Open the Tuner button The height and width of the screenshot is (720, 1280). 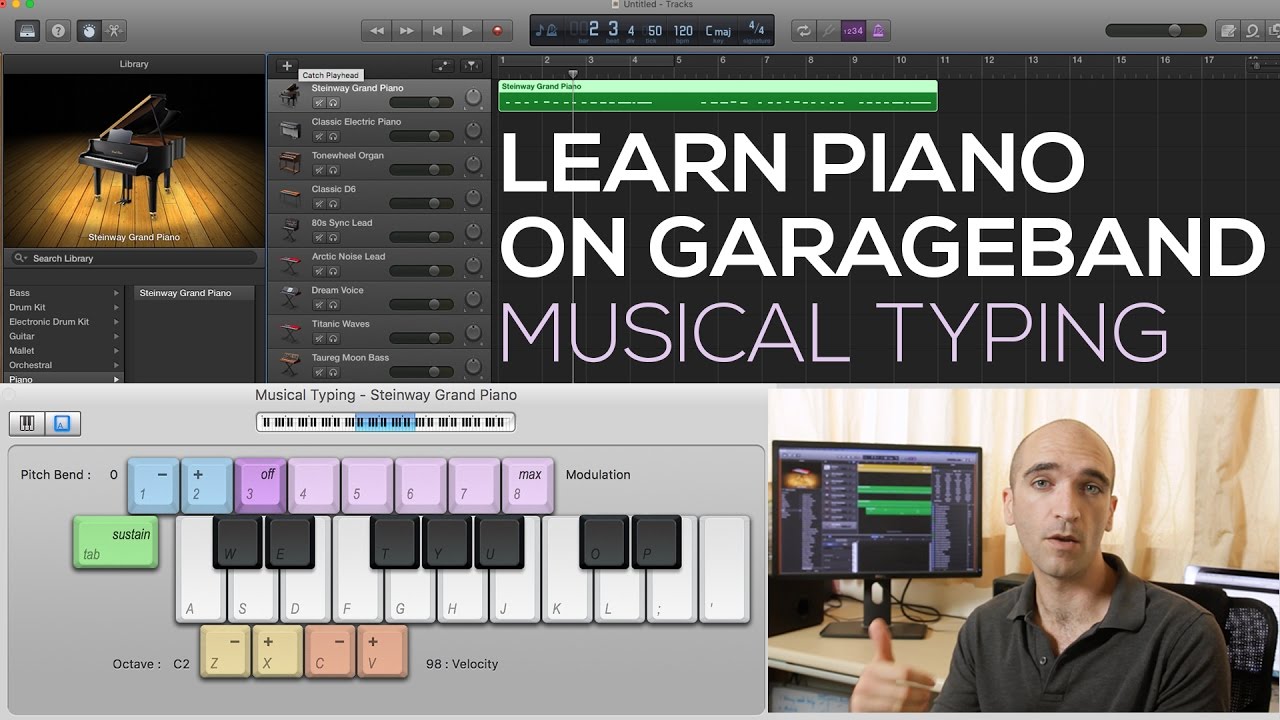click(829, 30)
